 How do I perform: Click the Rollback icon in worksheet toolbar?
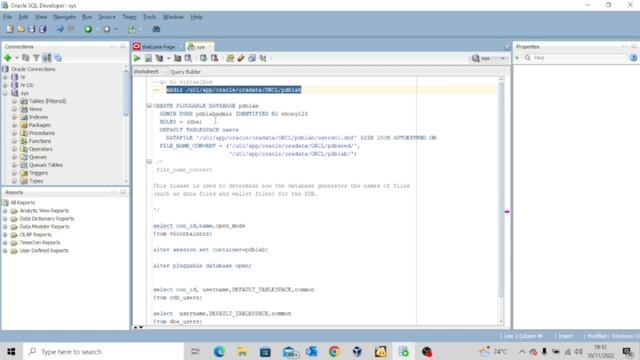click(x=214, y=58)
